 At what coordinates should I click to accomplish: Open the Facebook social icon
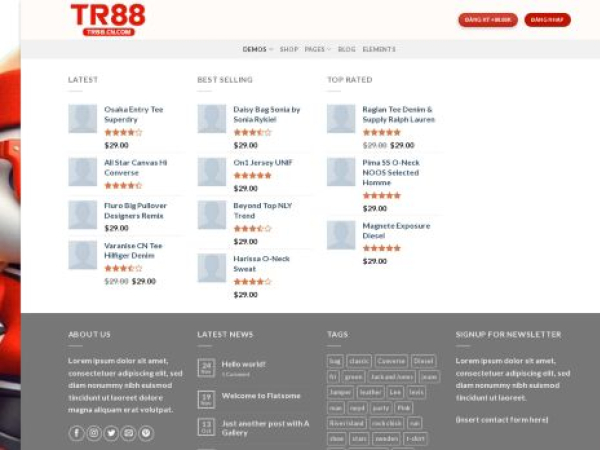(77, 433)
